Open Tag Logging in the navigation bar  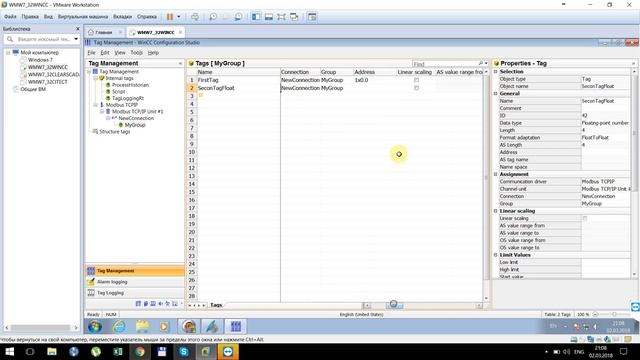tap(135, 293)
